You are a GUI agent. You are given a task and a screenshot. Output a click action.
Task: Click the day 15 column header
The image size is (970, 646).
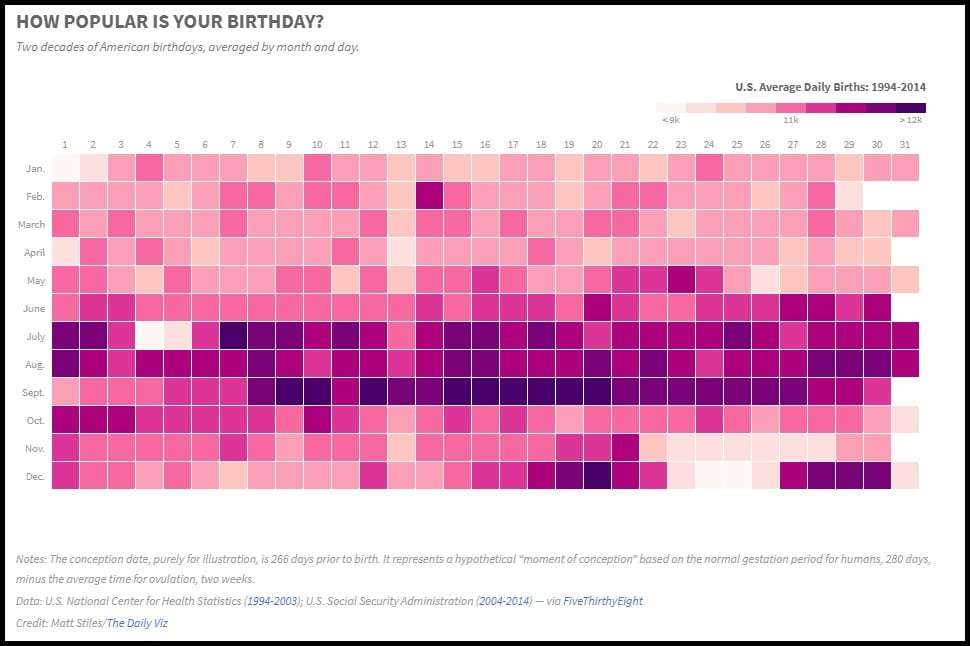tap(457, 143)
